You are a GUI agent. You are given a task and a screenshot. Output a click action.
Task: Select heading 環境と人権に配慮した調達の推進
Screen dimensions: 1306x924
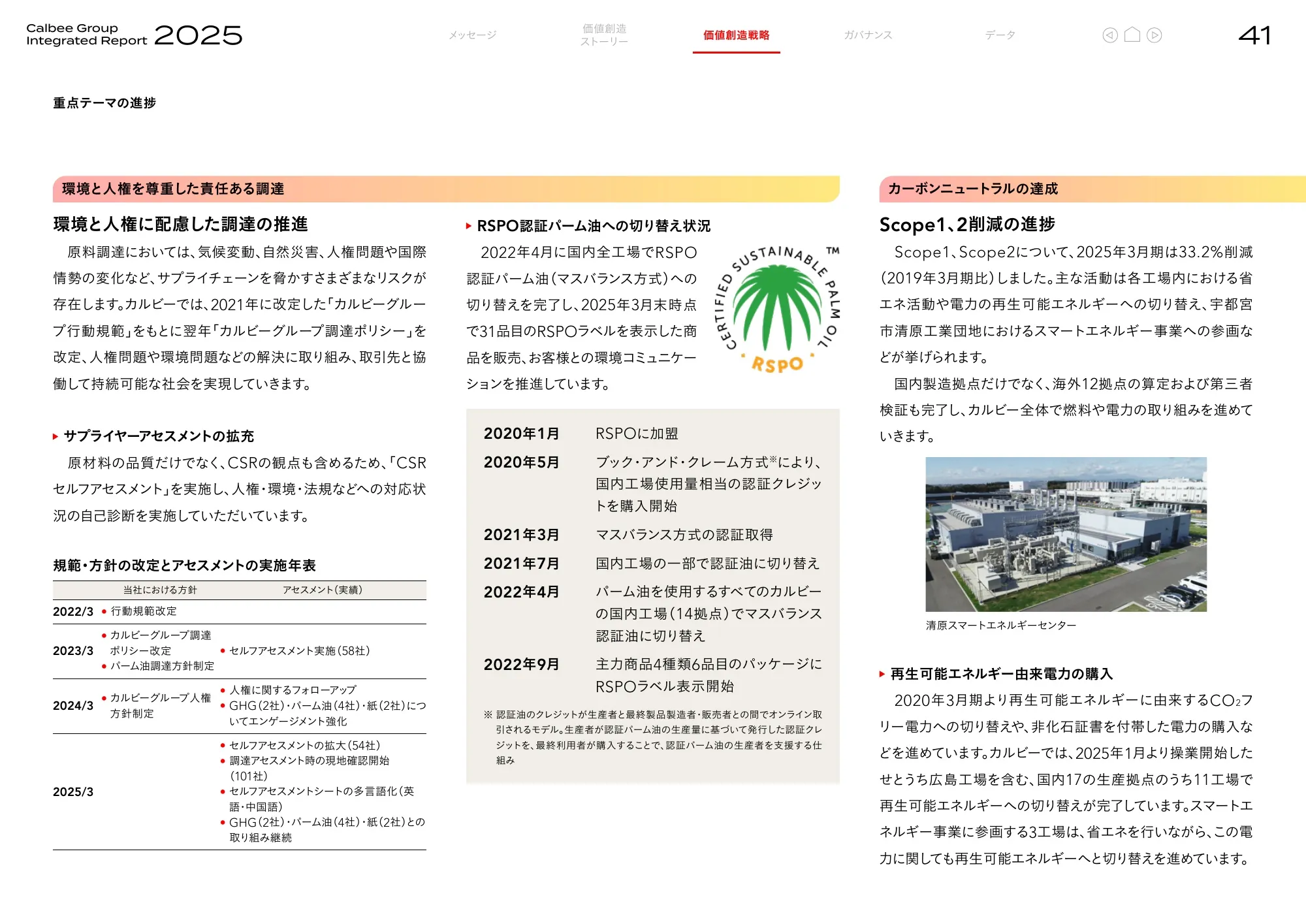[180, 224]
